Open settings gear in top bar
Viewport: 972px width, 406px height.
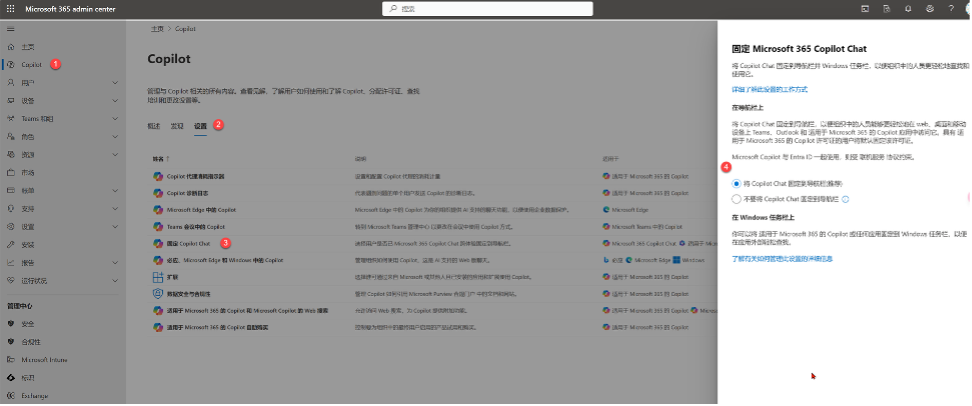(x=929, y=9)
